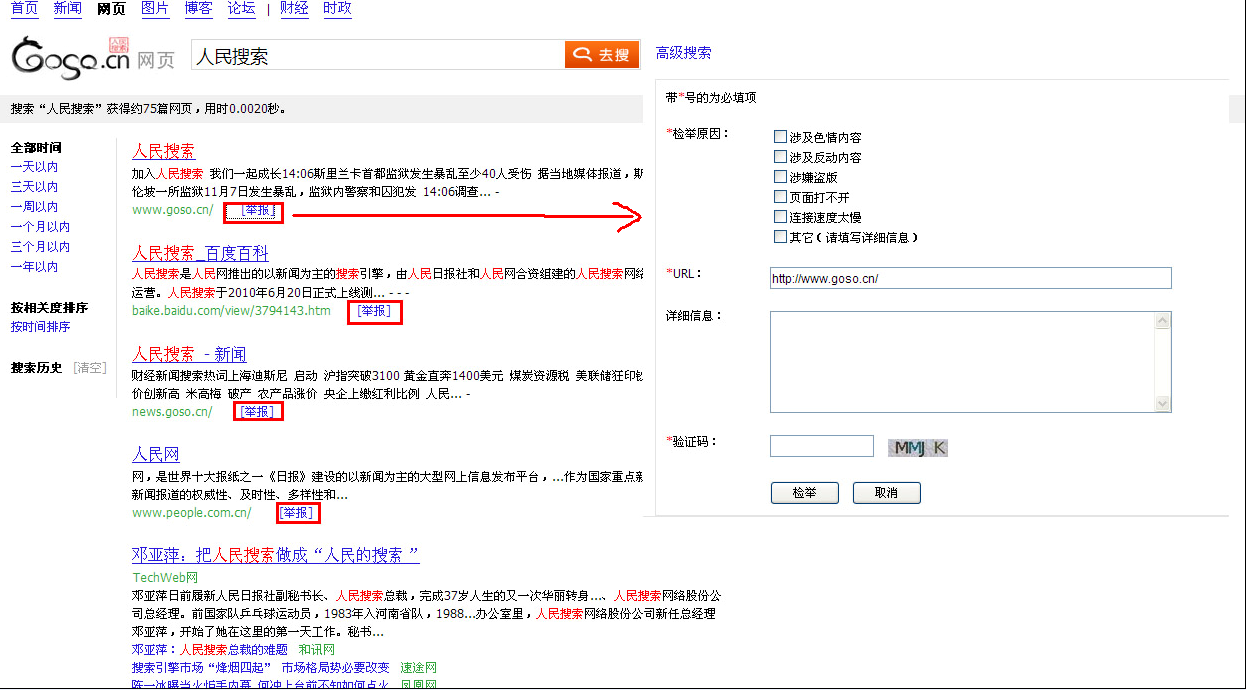
Task: Open 邓亚萍：人民搜索总裁的难题 related link
Action: [209, 649]
